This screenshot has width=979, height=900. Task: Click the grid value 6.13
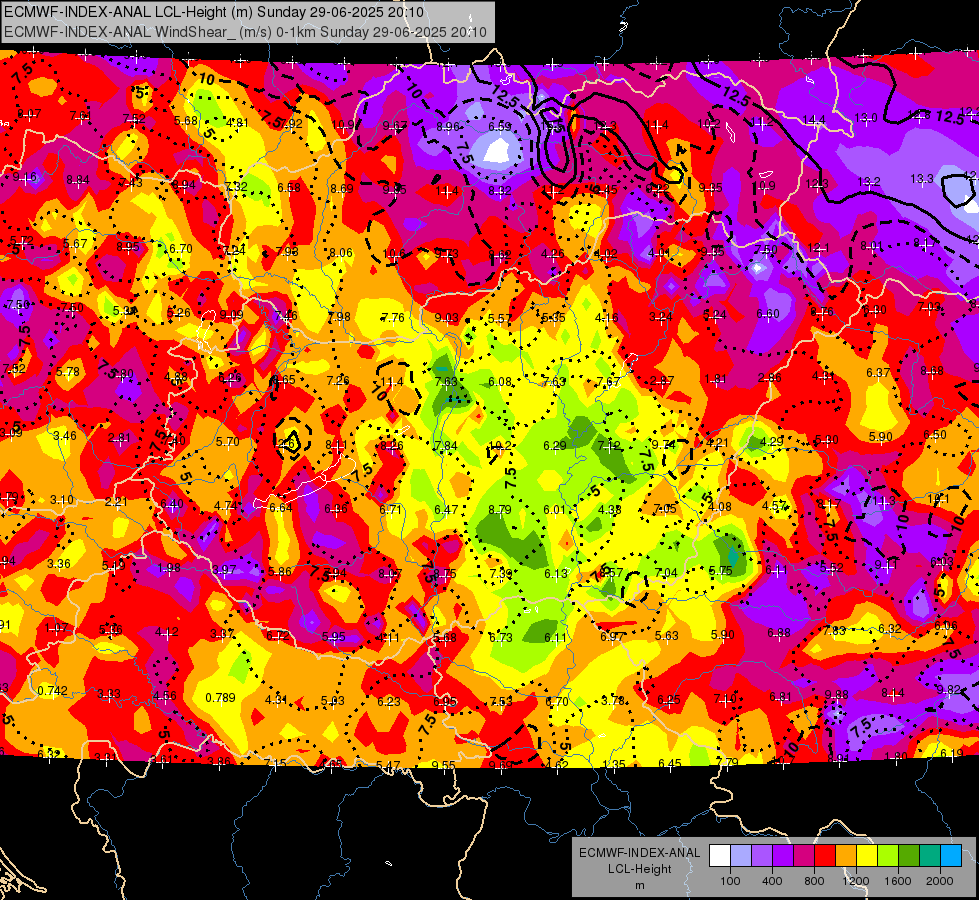click(556, 573)
